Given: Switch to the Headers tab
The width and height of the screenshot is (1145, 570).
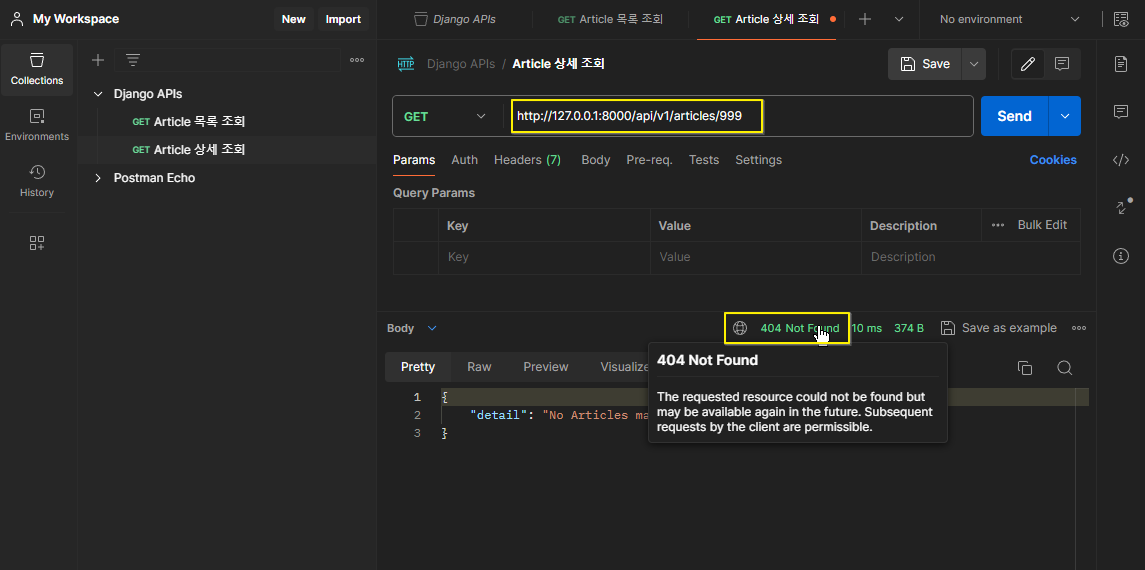Looking at the screenshot, I should pos(527,160).
